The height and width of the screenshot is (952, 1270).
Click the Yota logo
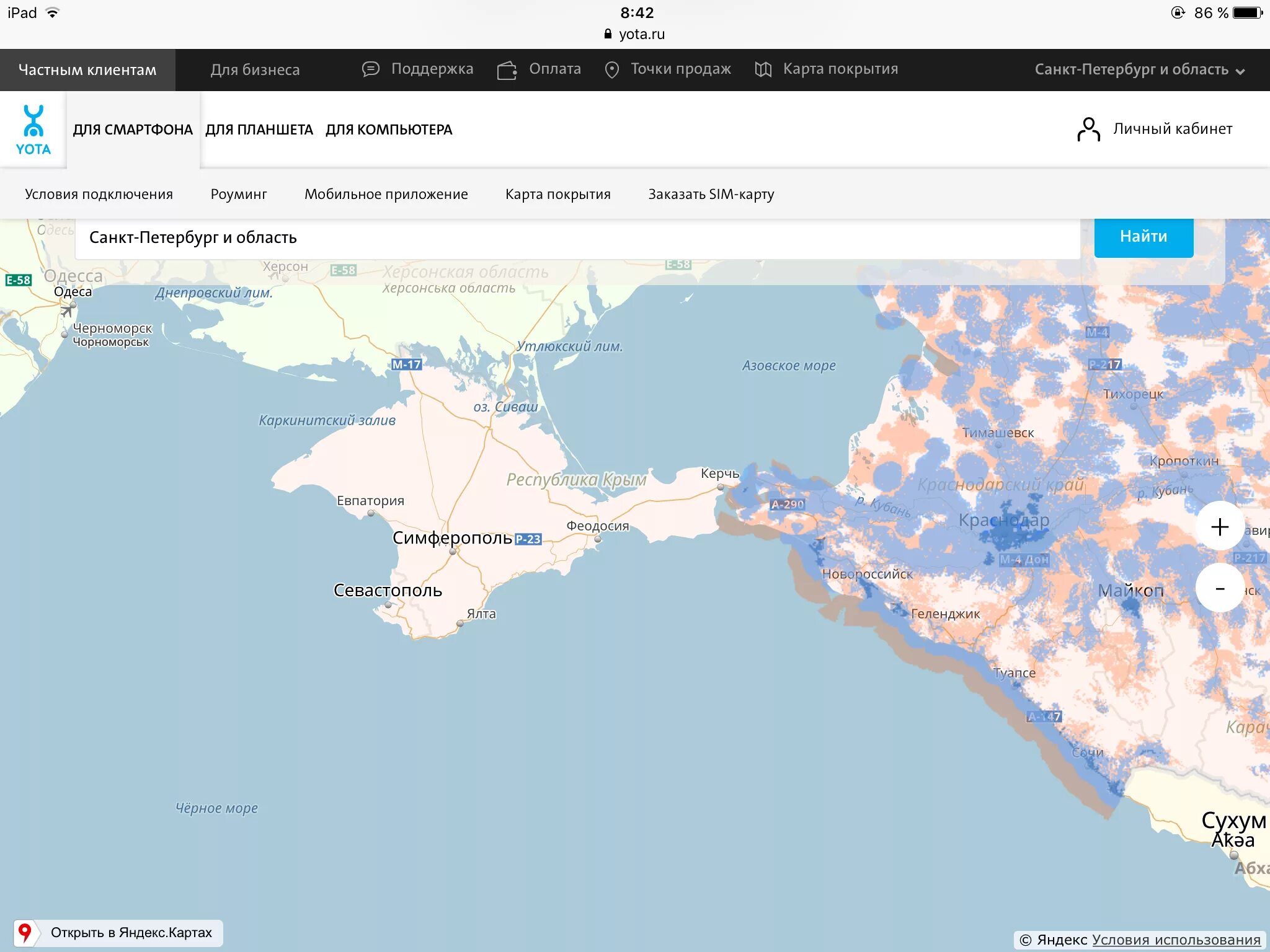33,130
